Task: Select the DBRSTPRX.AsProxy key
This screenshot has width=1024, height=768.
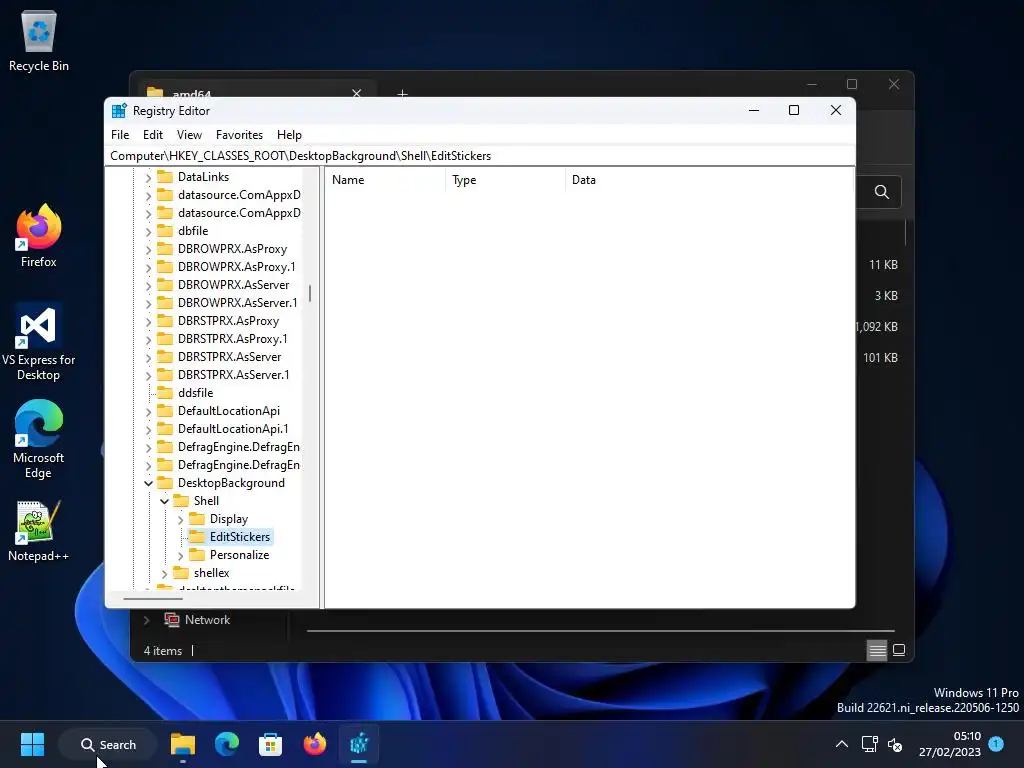Action: pyautogui.click(x=228, y=321)
